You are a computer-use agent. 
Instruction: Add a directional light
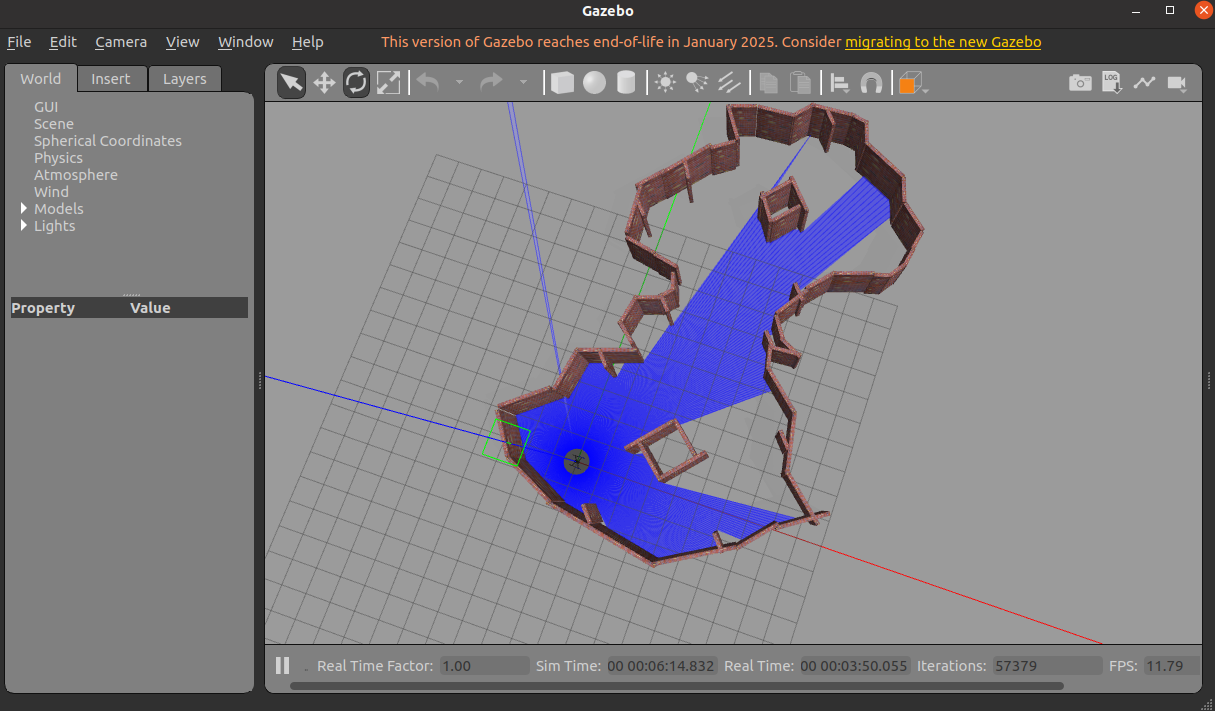730,82
